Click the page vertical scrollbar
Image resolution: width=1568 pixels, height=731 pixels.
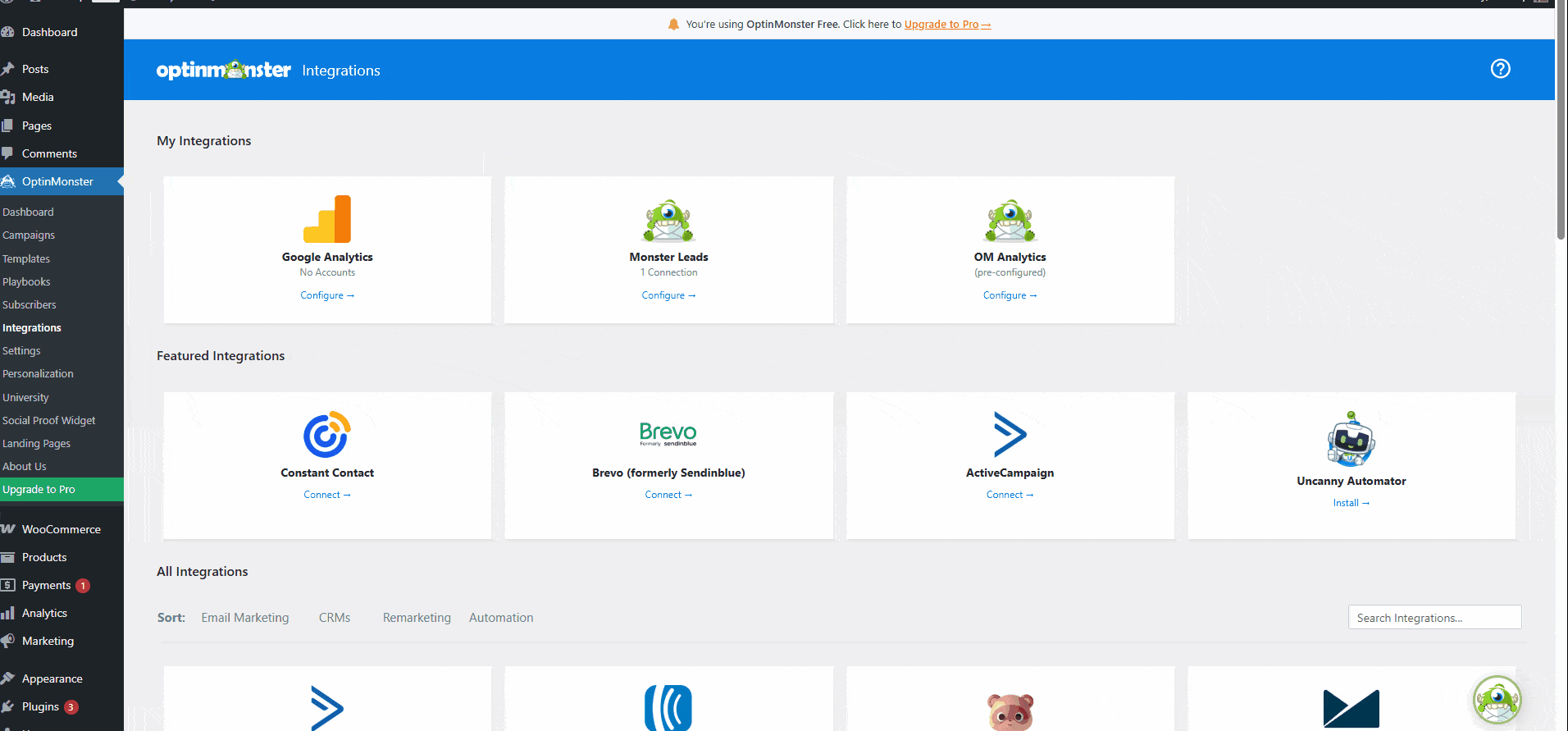pos(1561,121)
